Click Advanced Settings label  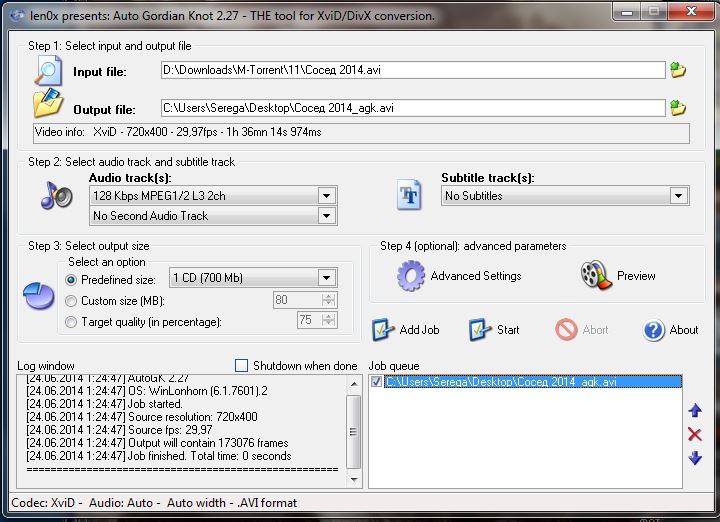[476, 276]
